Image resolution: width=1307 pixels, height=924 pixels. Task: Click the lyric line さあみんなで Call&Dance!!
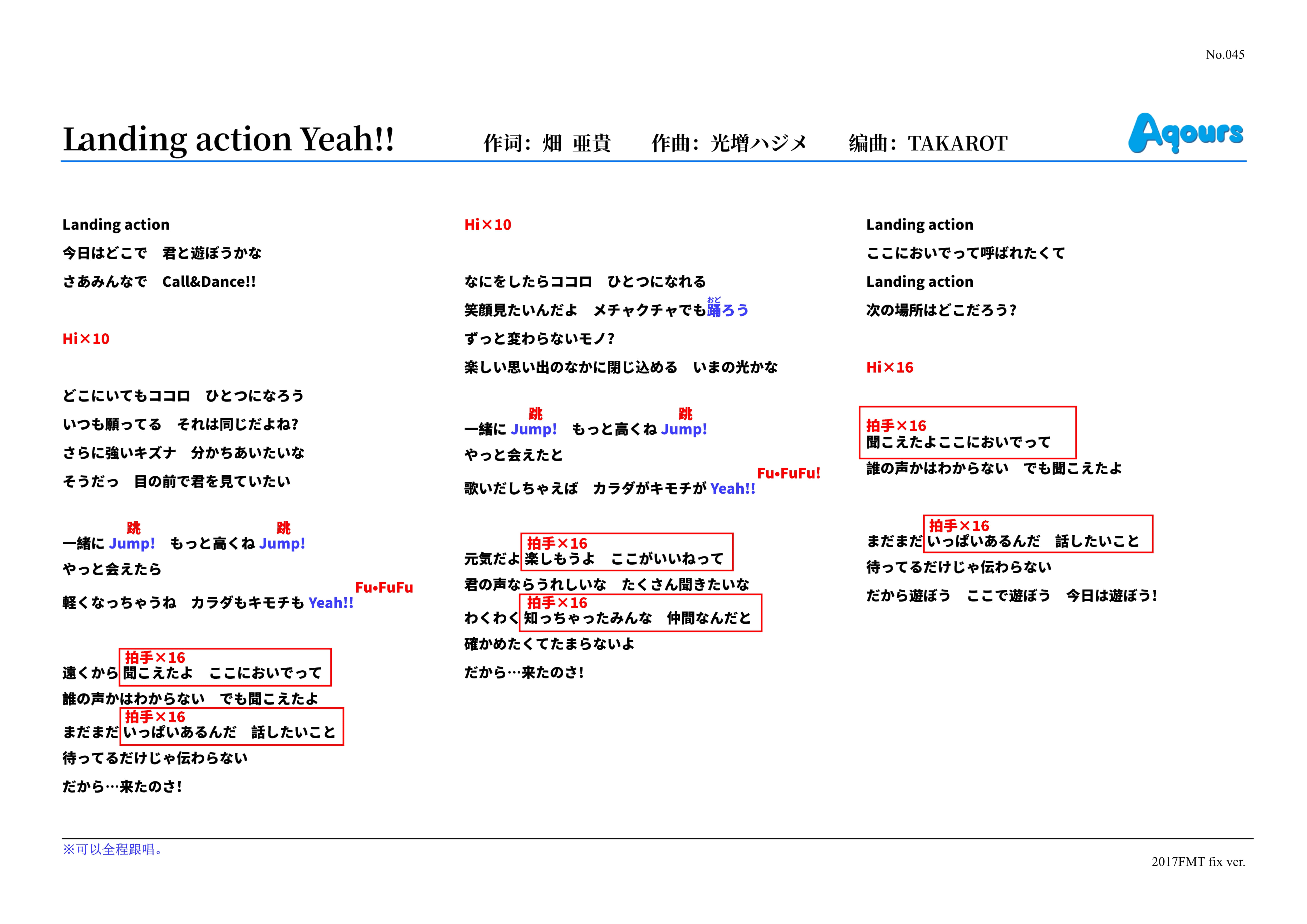pyautogui.click(x=159, y=282)
